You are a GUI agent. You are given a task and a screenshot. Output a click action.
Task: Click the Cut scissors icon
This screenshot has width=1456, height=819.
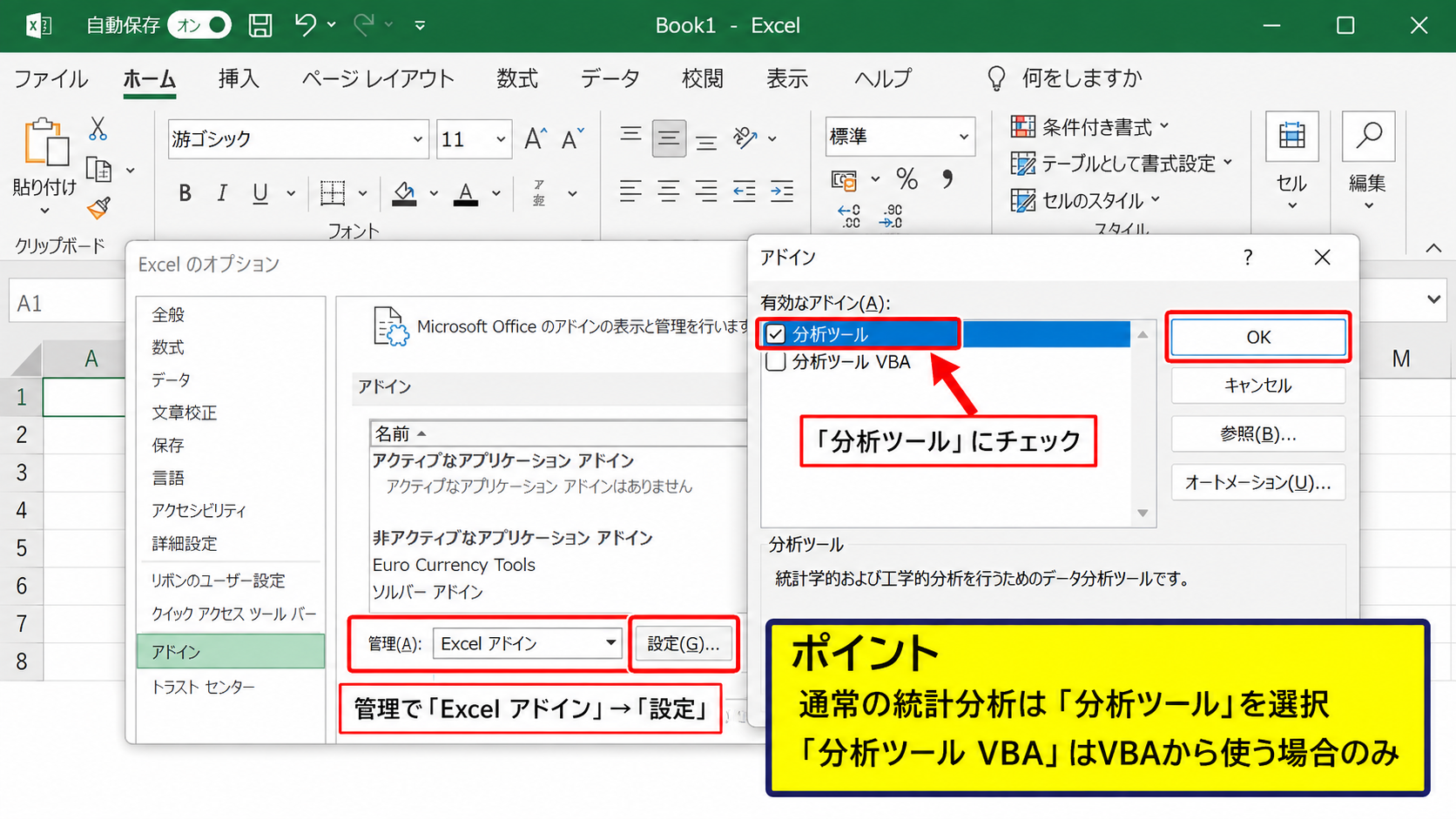pyautogui.click(x=98, y=129)
